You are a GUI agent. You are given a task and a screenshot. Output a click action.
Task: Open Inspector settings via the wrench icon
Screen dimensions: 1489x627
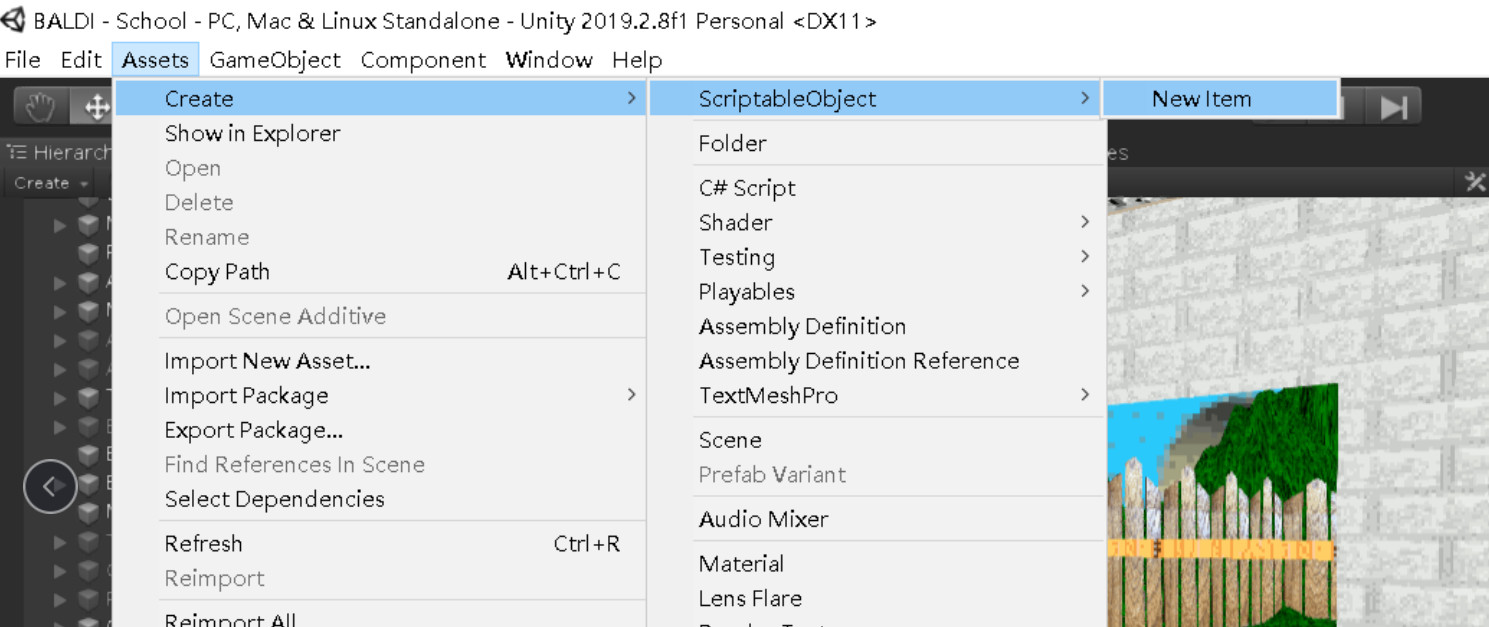[x=1476, y=183]
